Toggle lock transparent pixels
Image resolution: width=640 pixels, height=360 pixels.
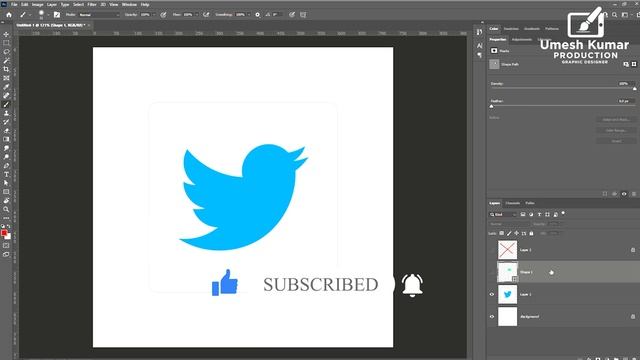tap(502, 233)
